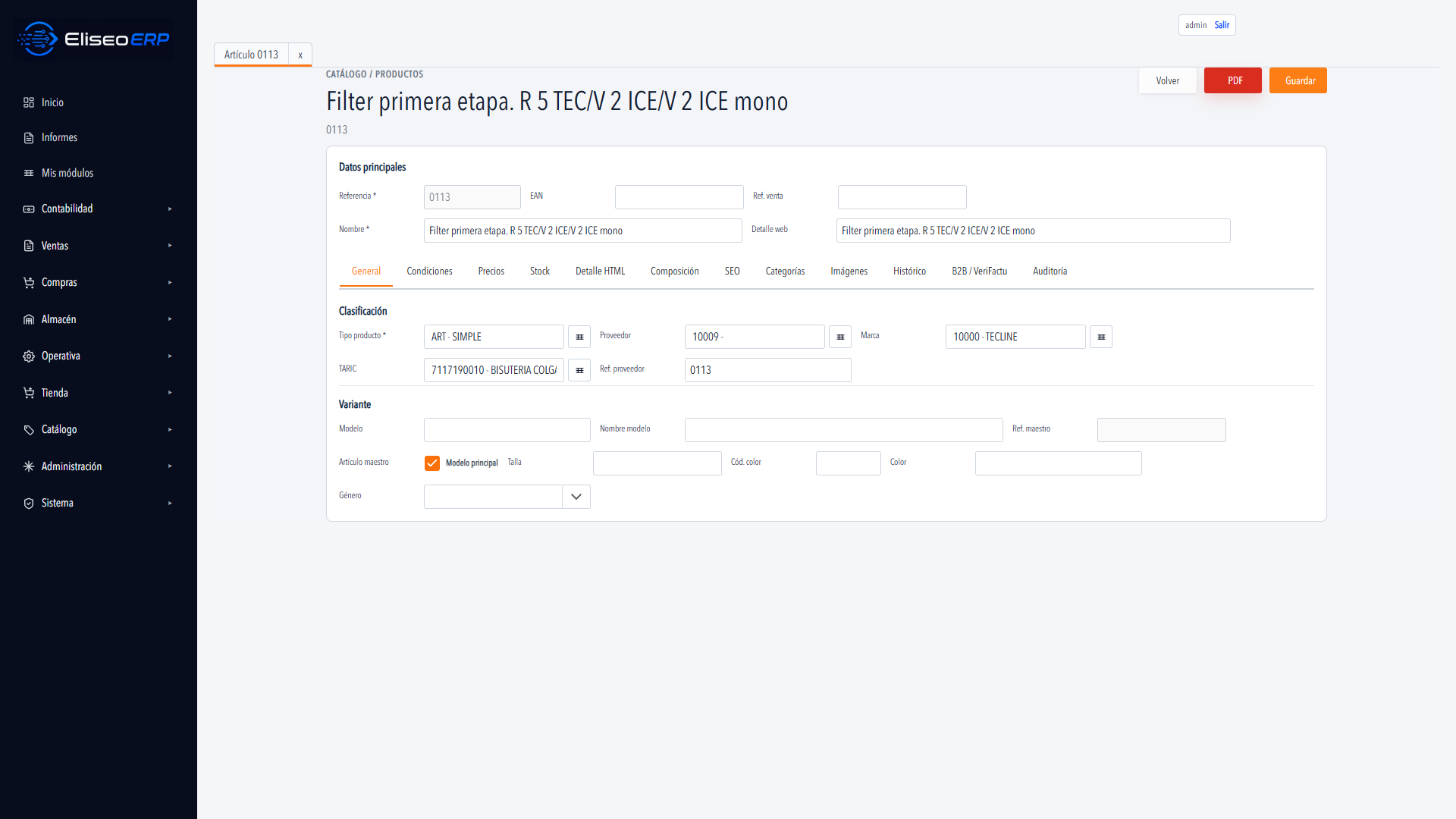Image resolution: width=1456 pixels, height=819 pixels.
Task: Click the Inicio grid icon
Action: point(29,102)
